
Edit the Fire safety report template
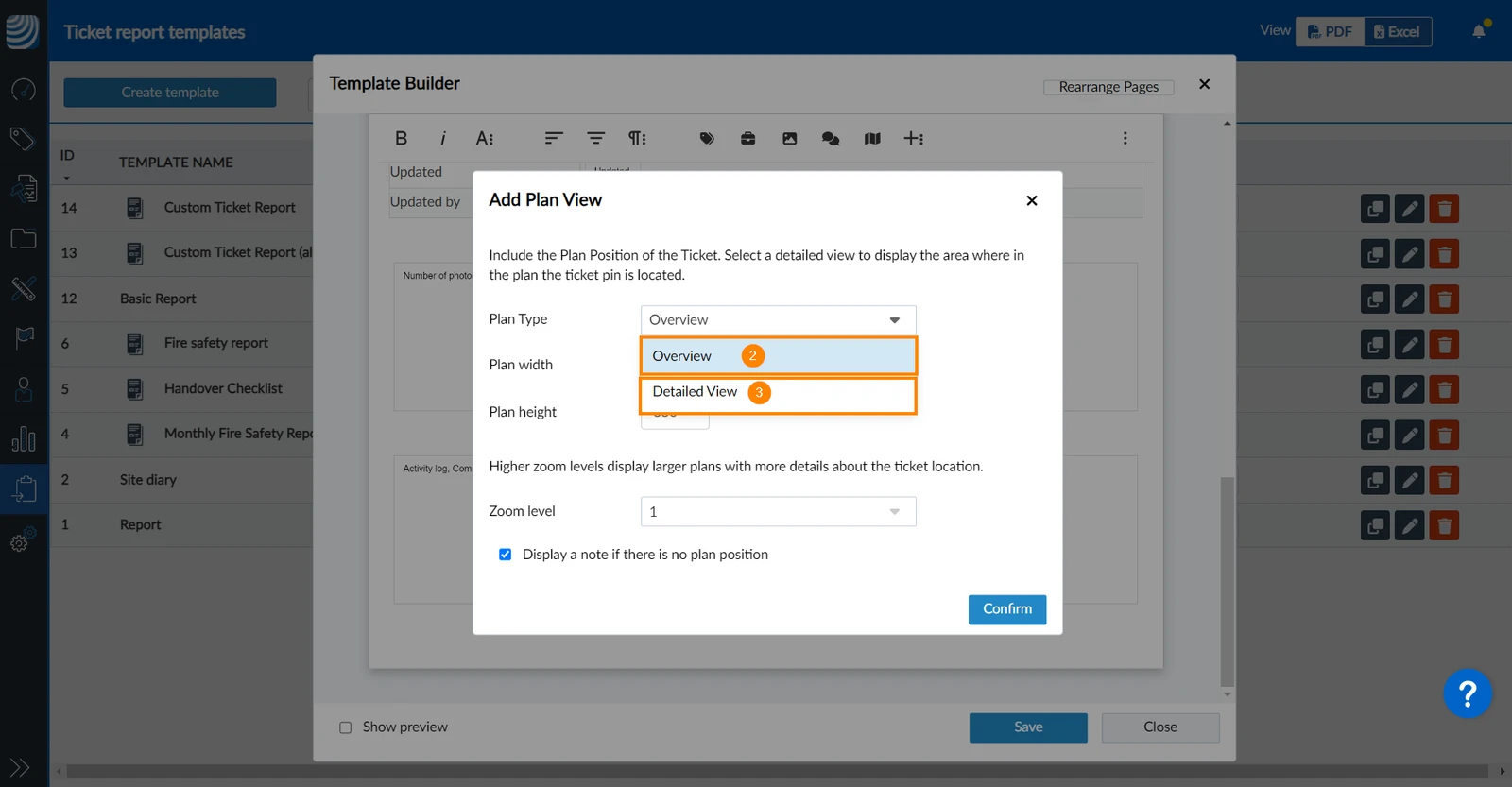click(1409, 344)
